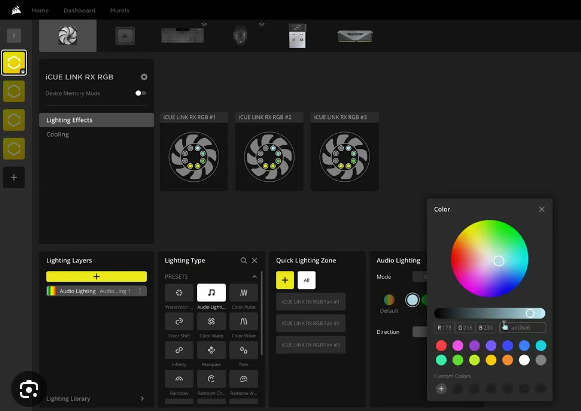Image resolution: width=581 pixels, height=411 pixels.
Task: Switch to Lighting Effects section
Action: tap(96, 120)
